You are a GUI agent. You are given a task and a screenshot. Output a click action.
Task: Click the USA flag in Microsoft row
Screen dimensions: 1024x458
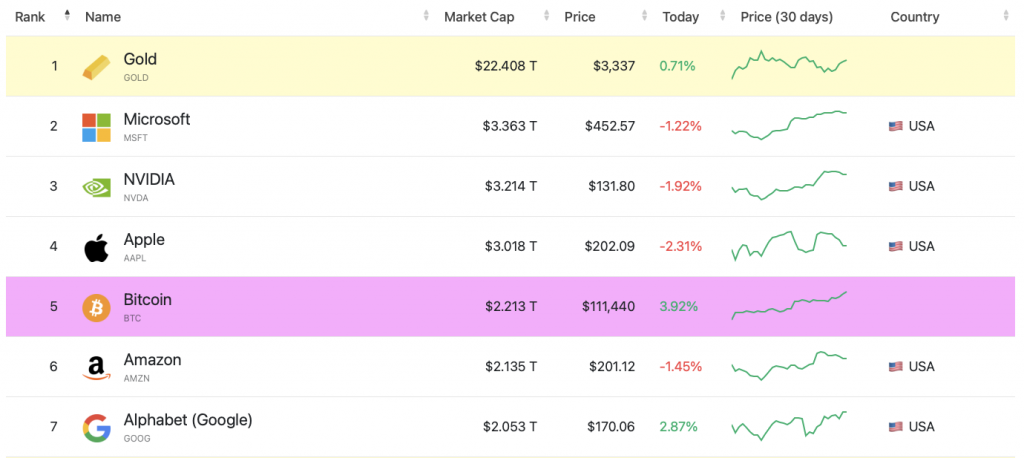click(895, 127)
